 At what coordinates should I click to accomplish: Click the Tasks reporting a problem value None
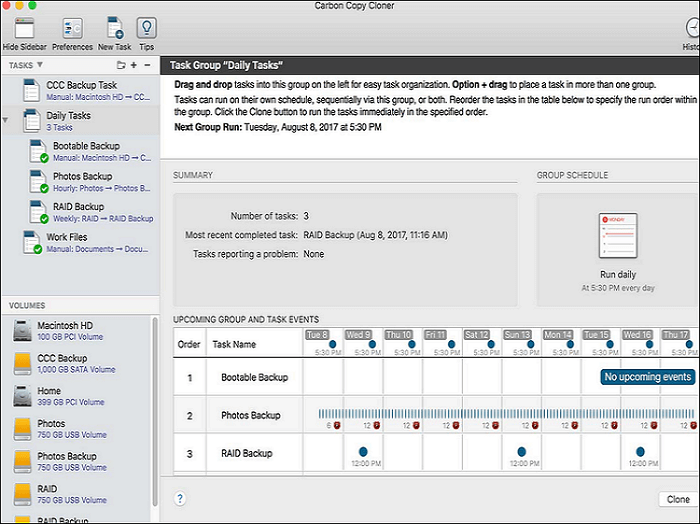point(314,254)
